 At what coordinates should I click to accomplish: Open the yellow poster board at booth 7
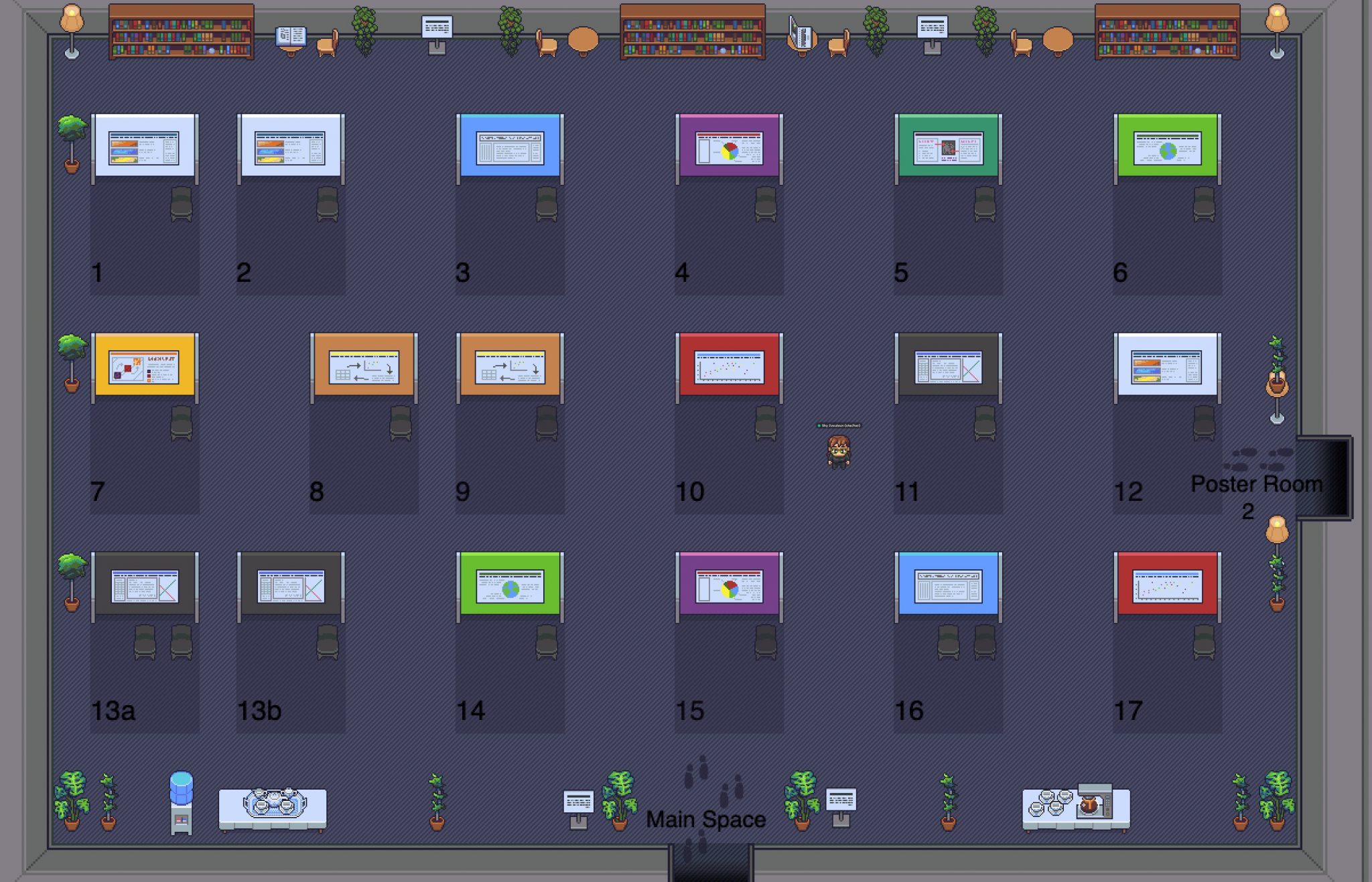point(144,366)
